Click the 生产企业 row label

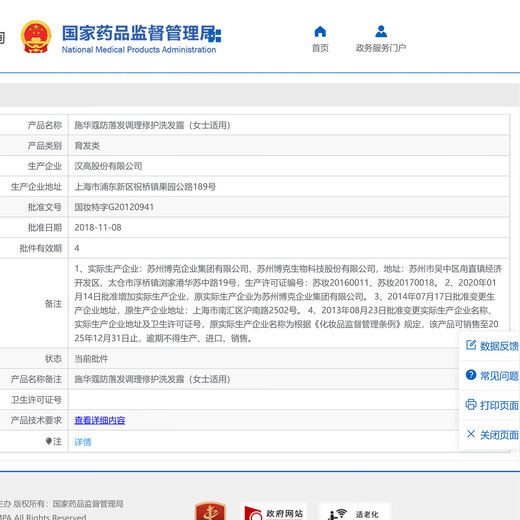[x=45, y=166]
